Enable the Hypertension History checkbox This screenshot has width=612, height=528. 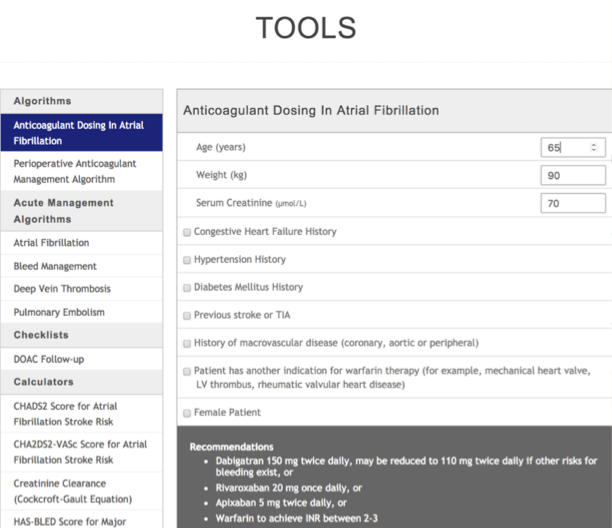[187, 260]
